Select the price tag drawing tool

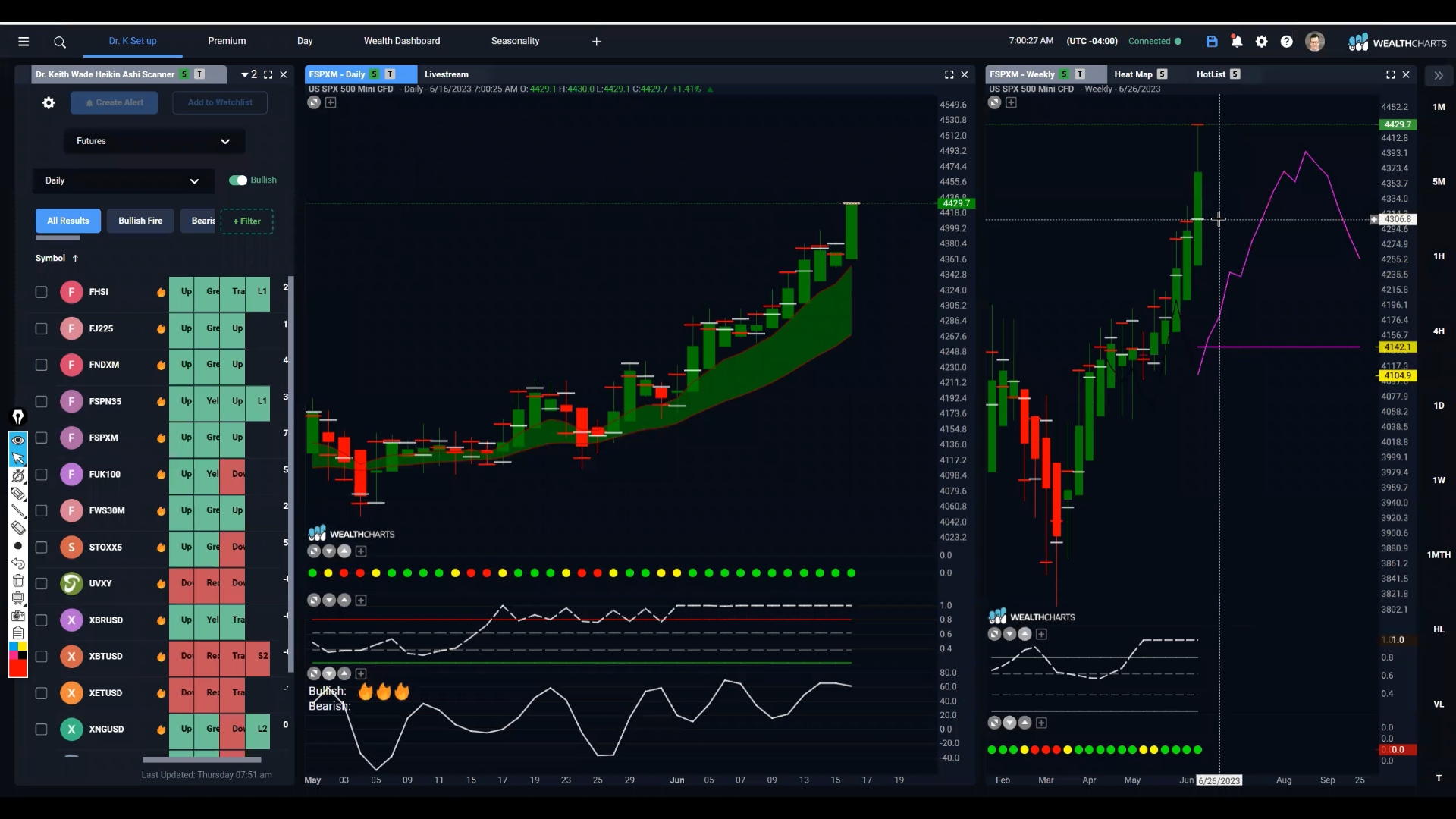(18, 494)
